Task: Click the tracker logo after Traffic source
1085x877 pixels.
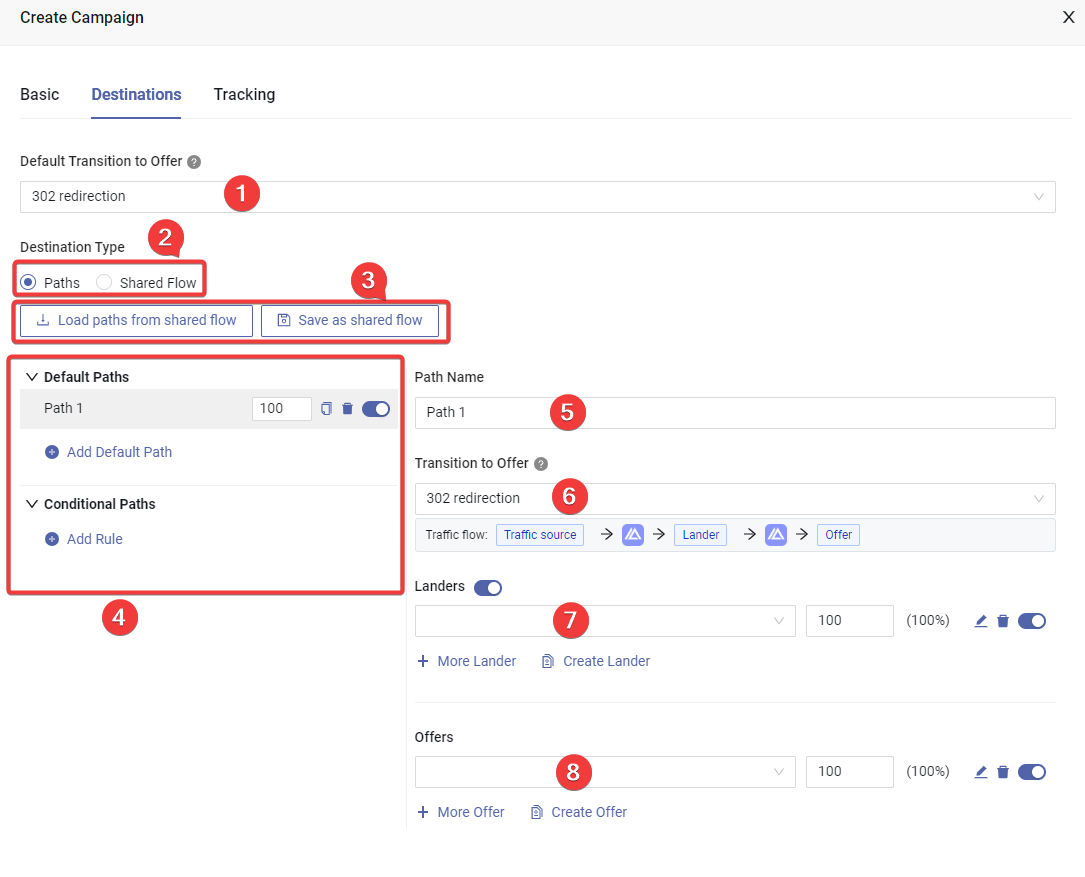Action: (x=632, y=534)
